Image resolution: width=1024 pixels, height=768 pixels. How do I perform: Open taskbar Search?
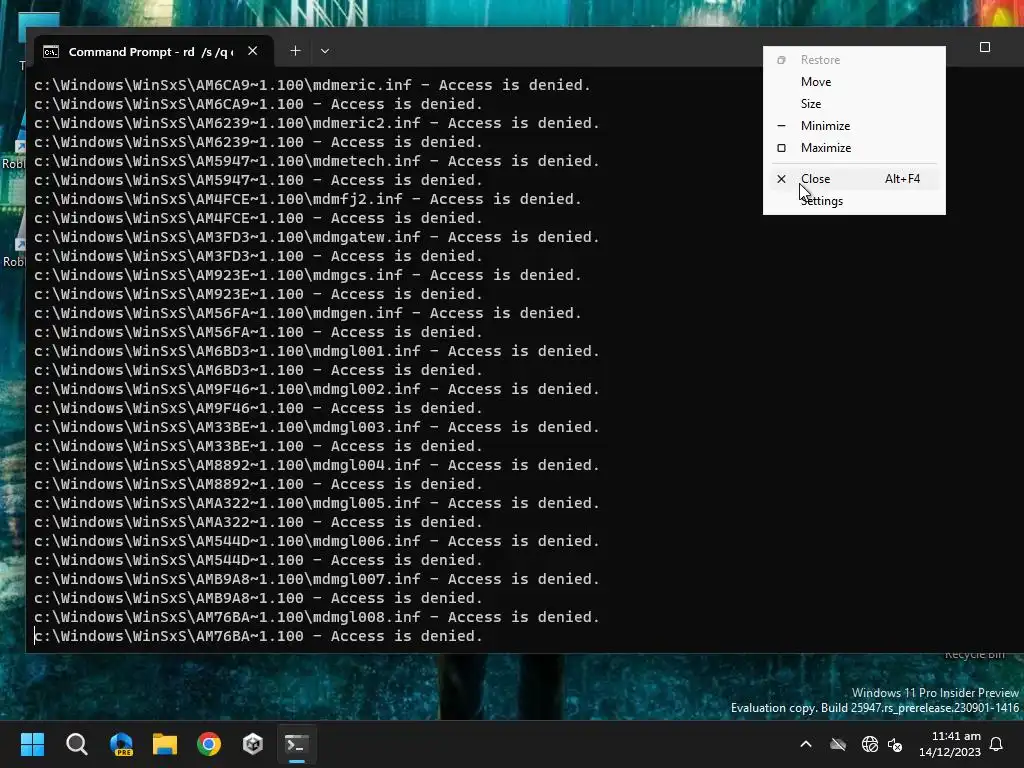point(76,744)
